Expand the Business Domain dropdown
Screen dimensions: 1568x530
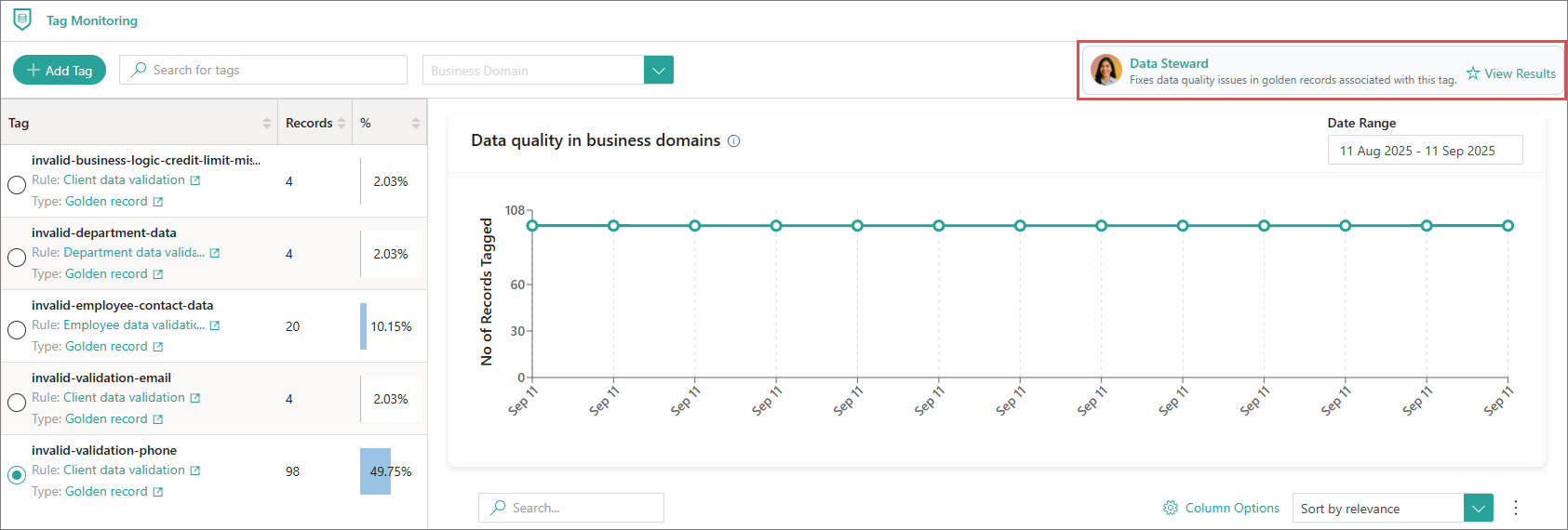(x=659, y=70)
